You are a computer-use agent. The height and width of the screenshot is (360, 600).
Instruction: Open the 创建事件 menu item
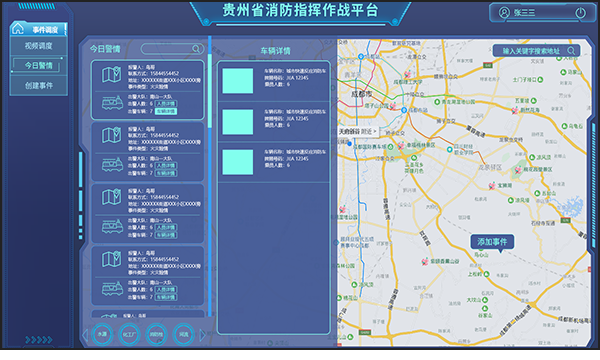coord(39,86)
